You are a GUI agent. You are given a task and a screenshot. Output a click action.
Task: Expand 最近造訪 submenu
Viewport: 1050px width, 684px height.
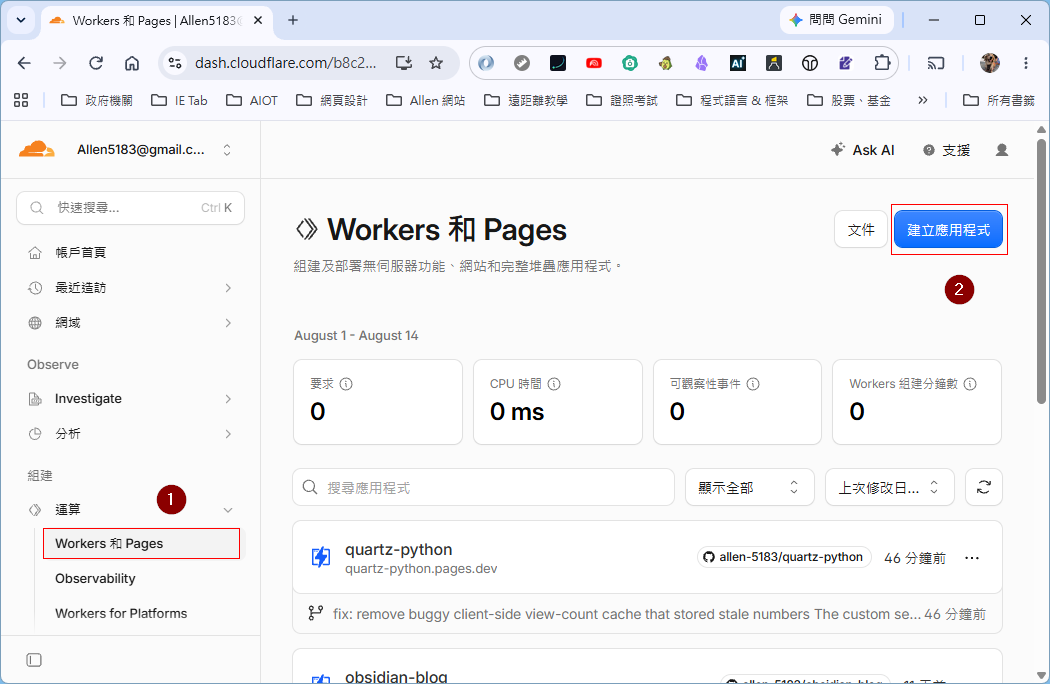coord(228,288)
